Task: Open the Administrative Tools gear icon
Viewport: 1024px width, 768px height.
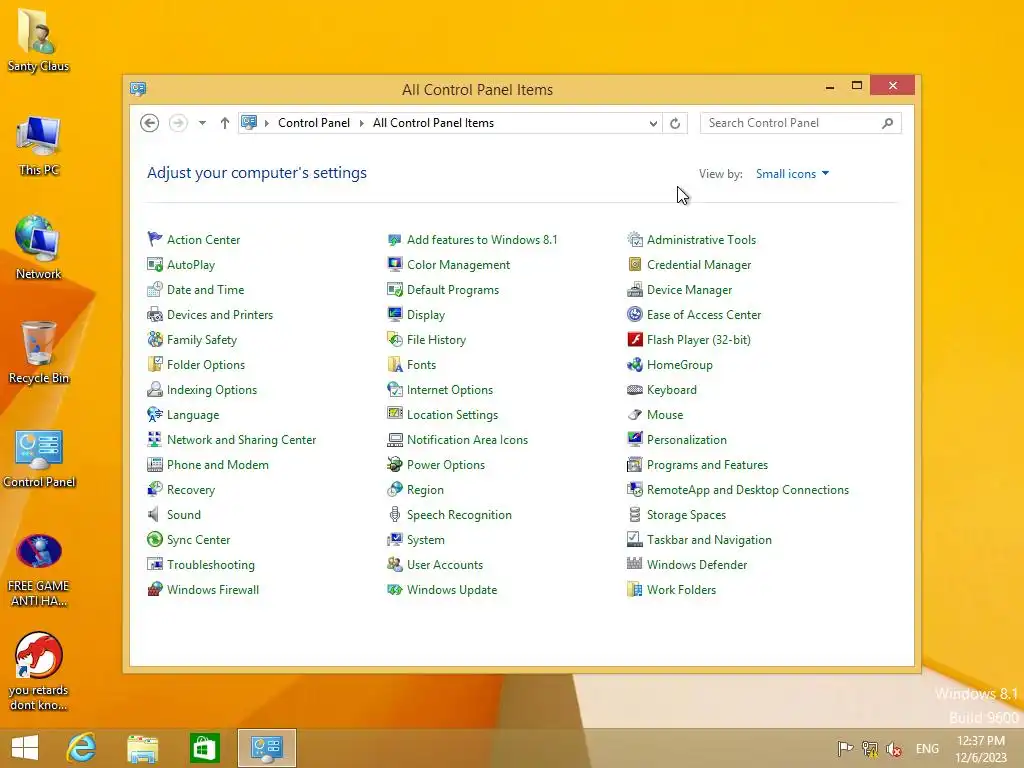Action: [x=635, y=239]
